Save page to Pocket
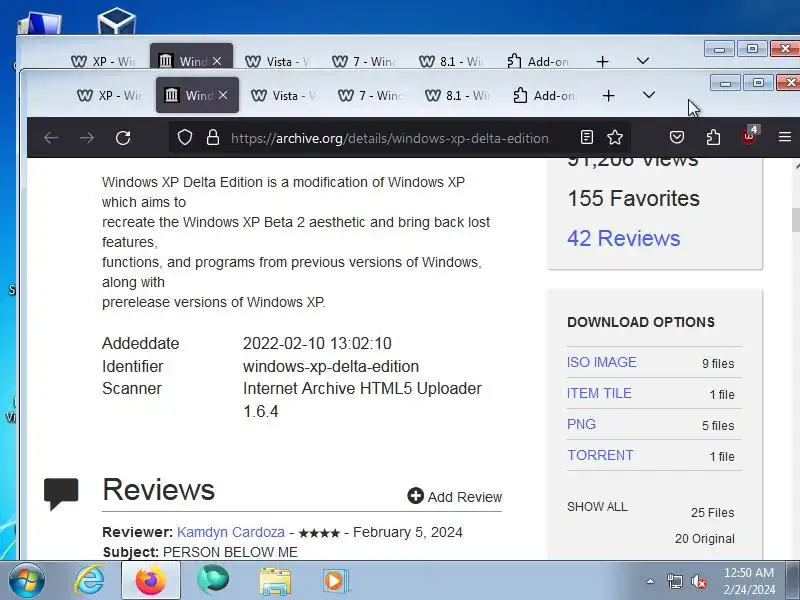The height and width of the screenshot is (600, 800). (677, 137)
